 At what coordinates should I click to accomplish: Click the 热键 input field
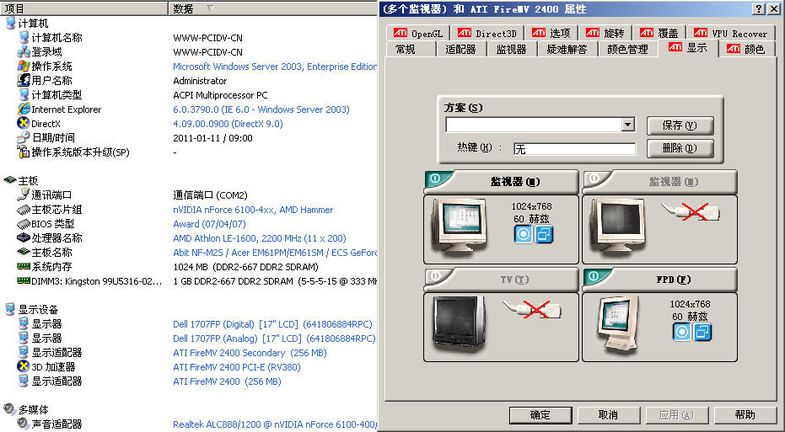575,149
